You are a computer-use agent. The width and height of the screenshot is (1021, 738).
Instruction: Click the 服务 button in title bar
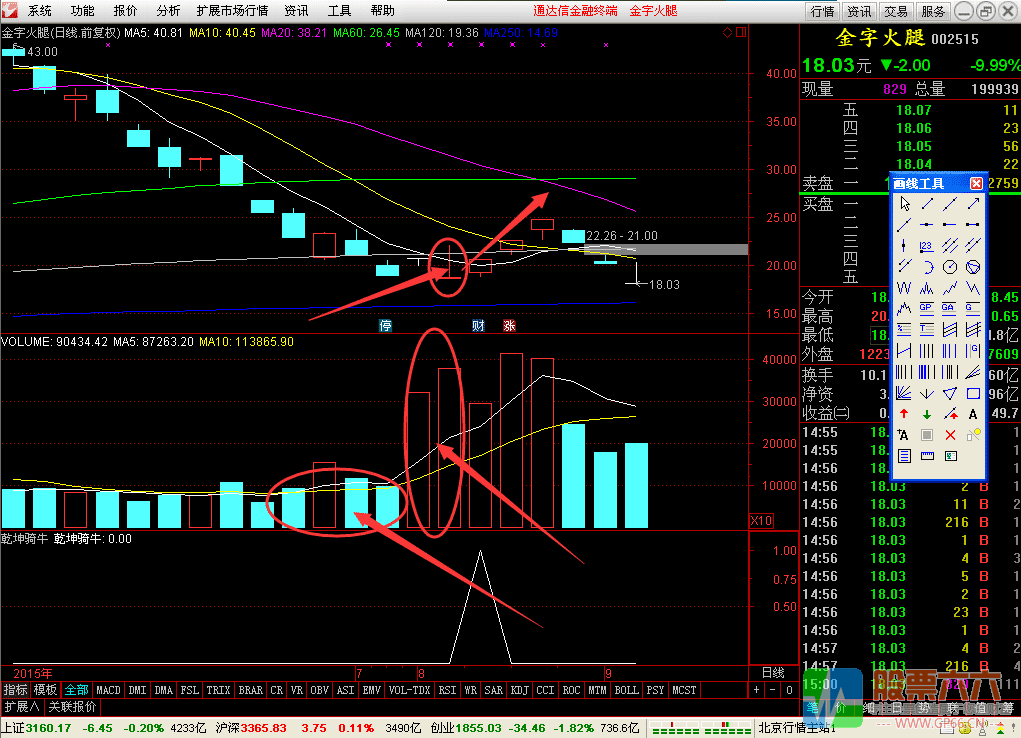(933, 11)
